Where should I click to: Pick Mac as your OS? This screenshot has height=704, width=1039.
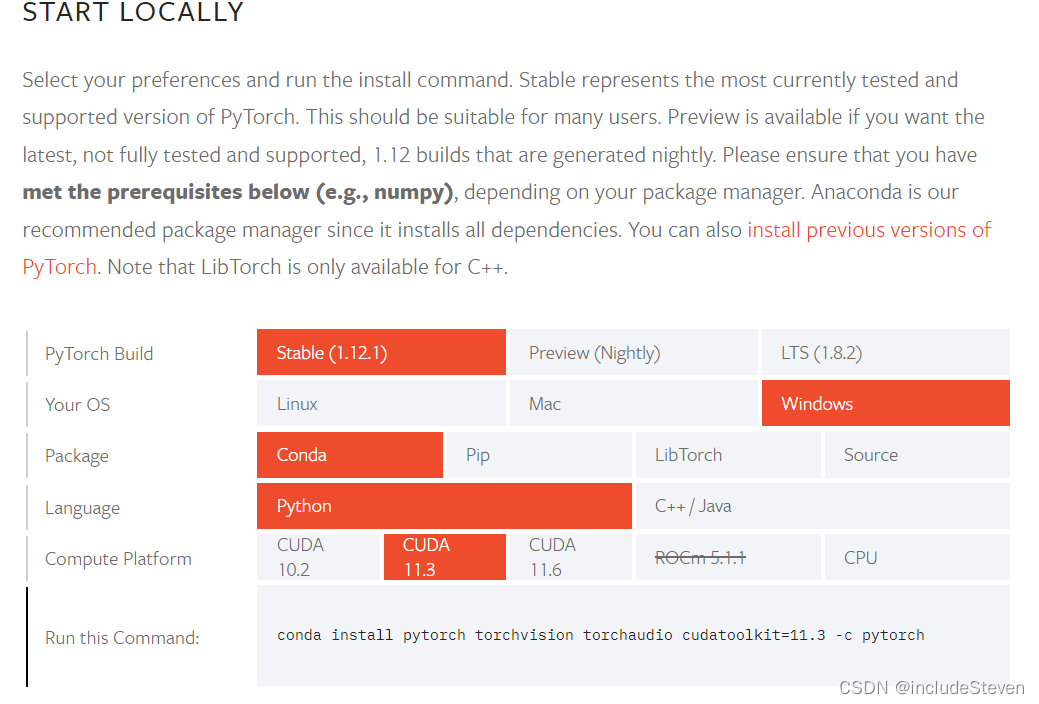[x=633, y=403]
